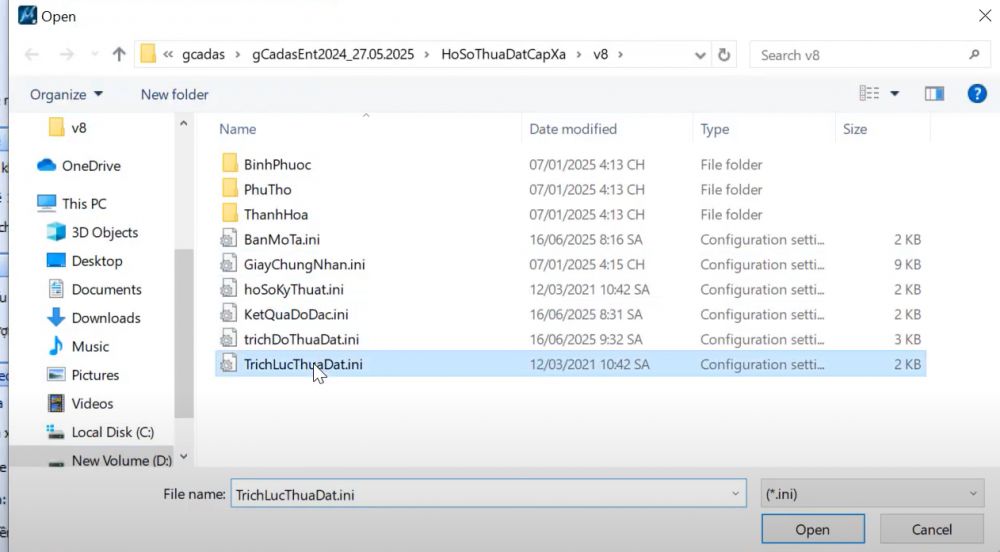Open the BinhPhuoc folder icon

229,164
